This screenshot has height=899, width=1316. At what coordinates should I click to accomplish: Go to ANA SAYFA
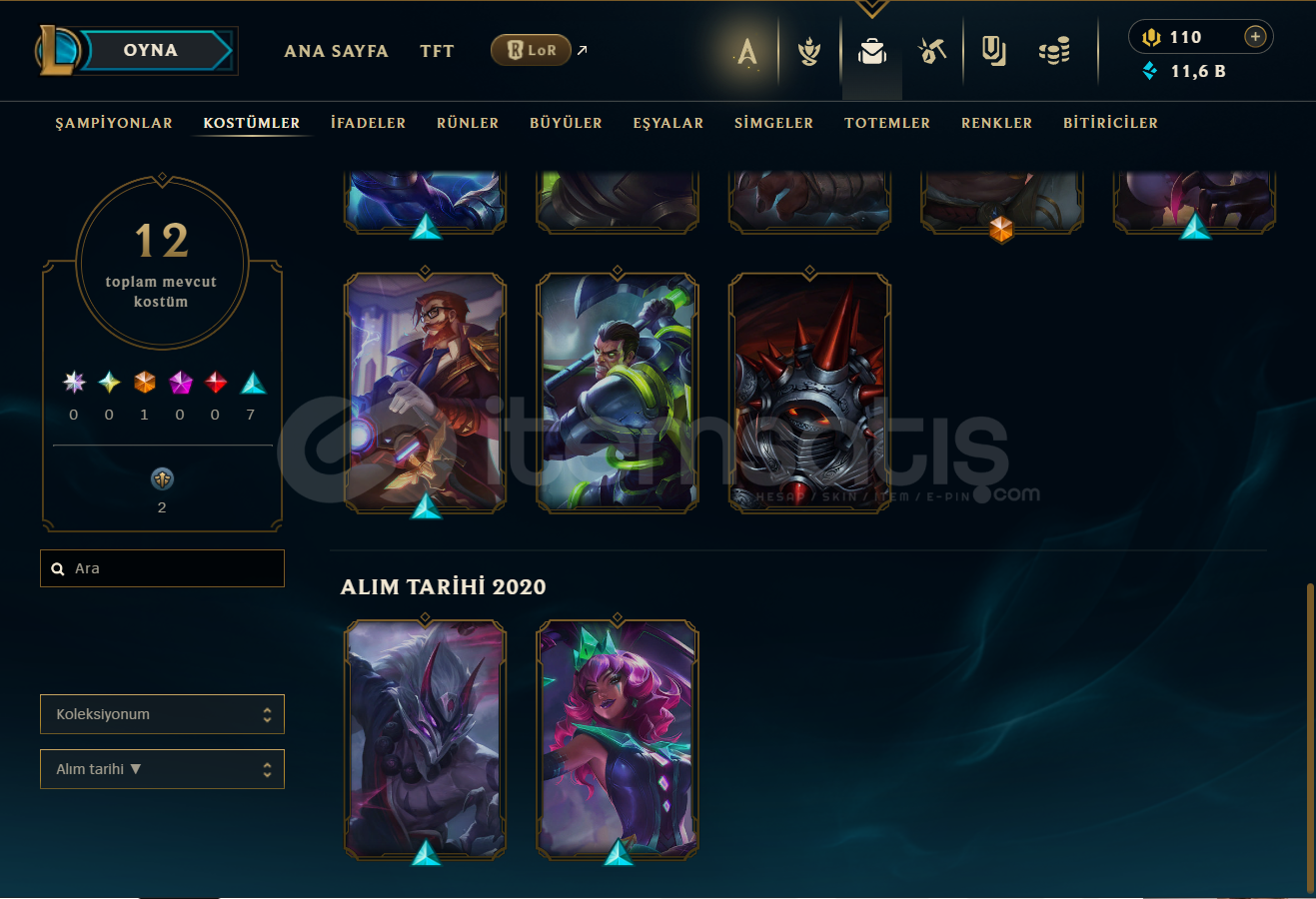[336, 51]
